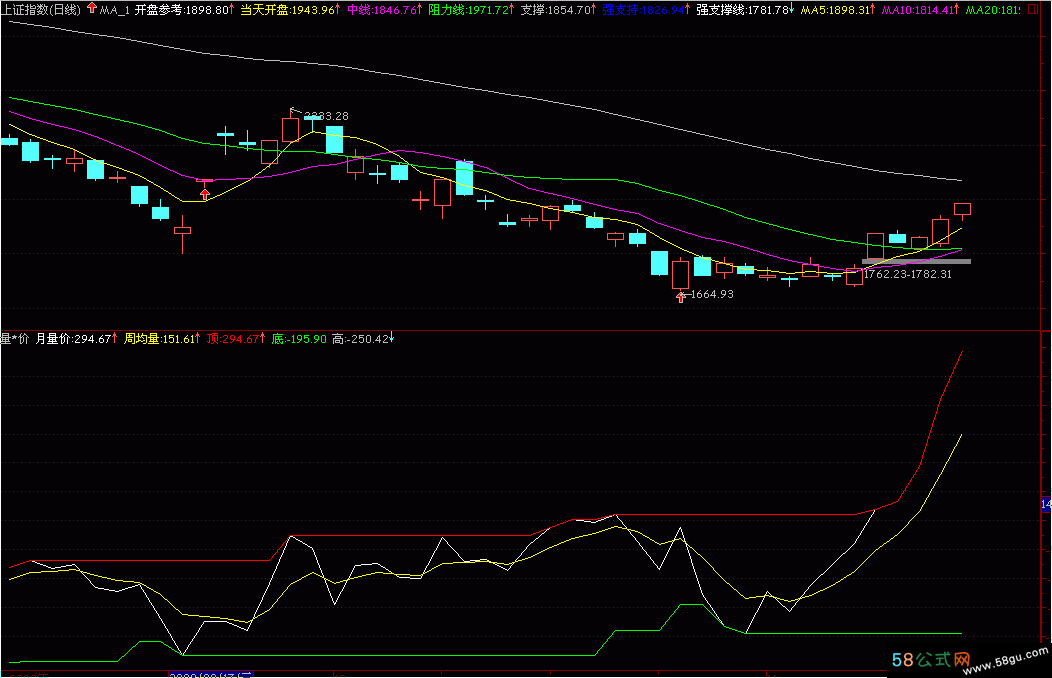Click the green 阻力线:1971.72 label
Viewport: 1052px width, 678px height.
click(x=468, y=10)
